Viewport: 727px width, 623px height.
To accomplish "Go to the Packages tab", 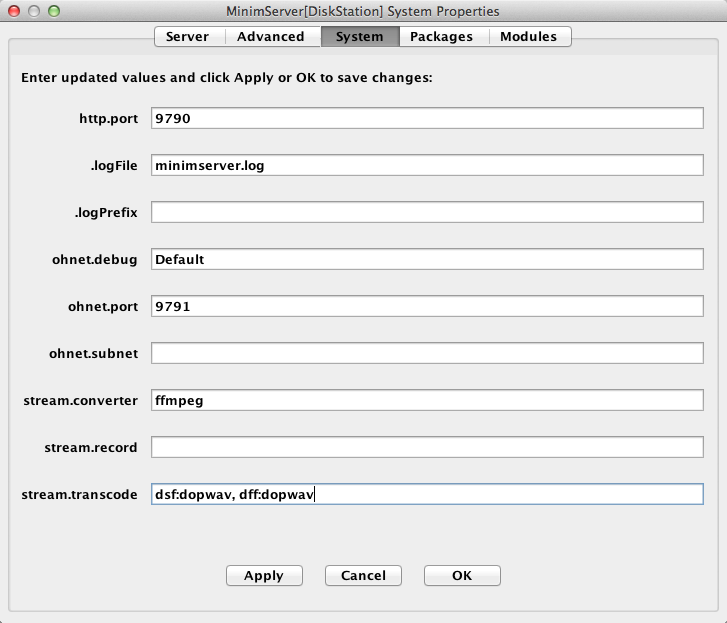I will tap(441, 37).
